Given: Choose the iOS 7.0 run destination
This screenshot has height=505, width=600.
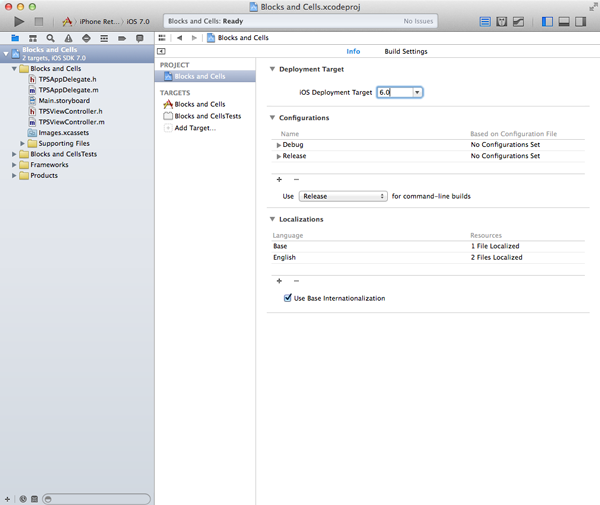Looking at the screenshot, I should point(138,22).
